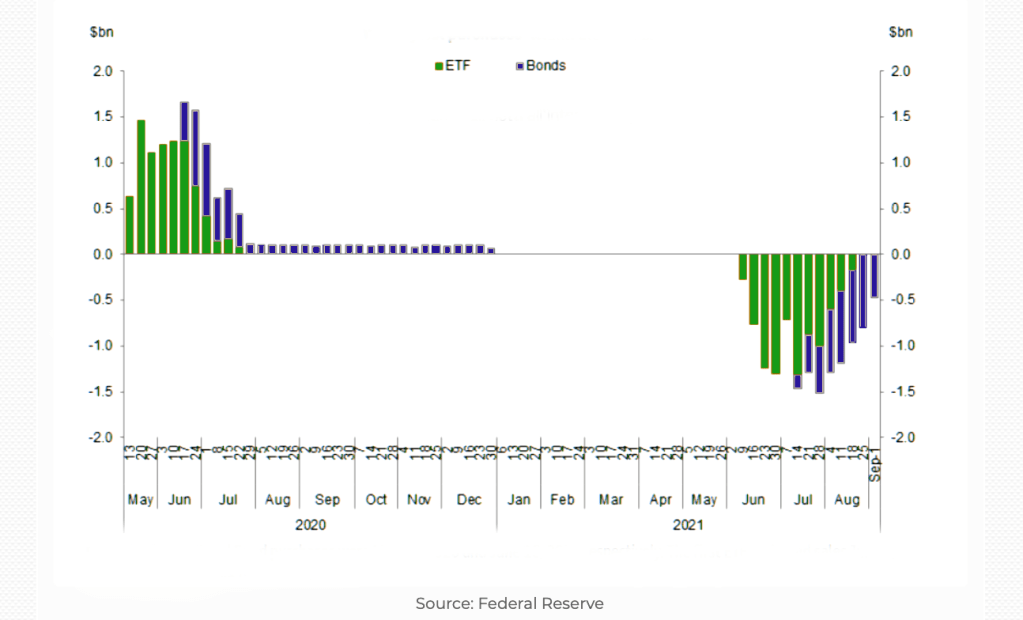Click the last blue bar at Sep-1
This screenshot has height=620, width=1023.
874,275
